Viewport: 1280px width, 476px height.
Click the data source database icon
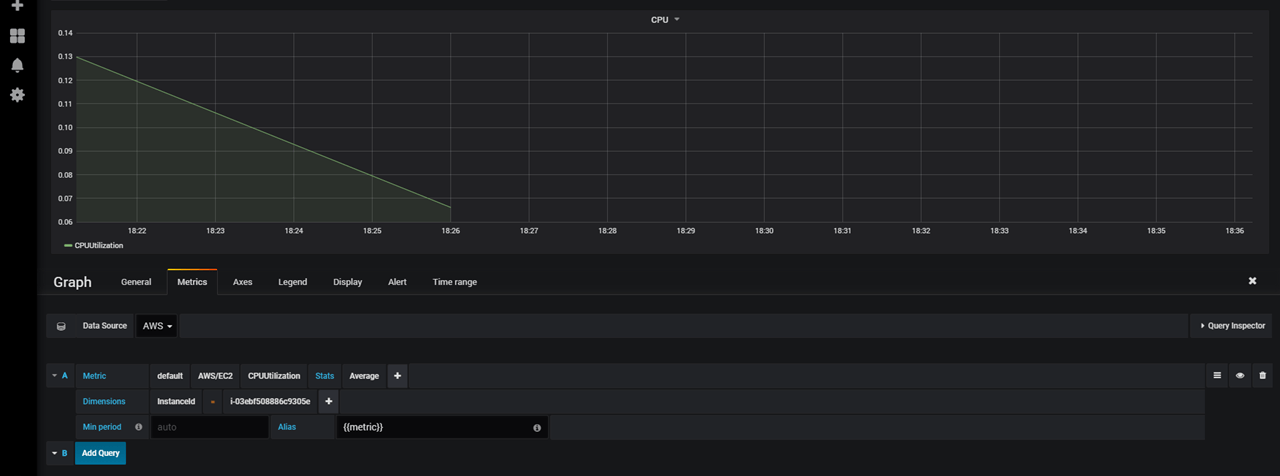61,326
